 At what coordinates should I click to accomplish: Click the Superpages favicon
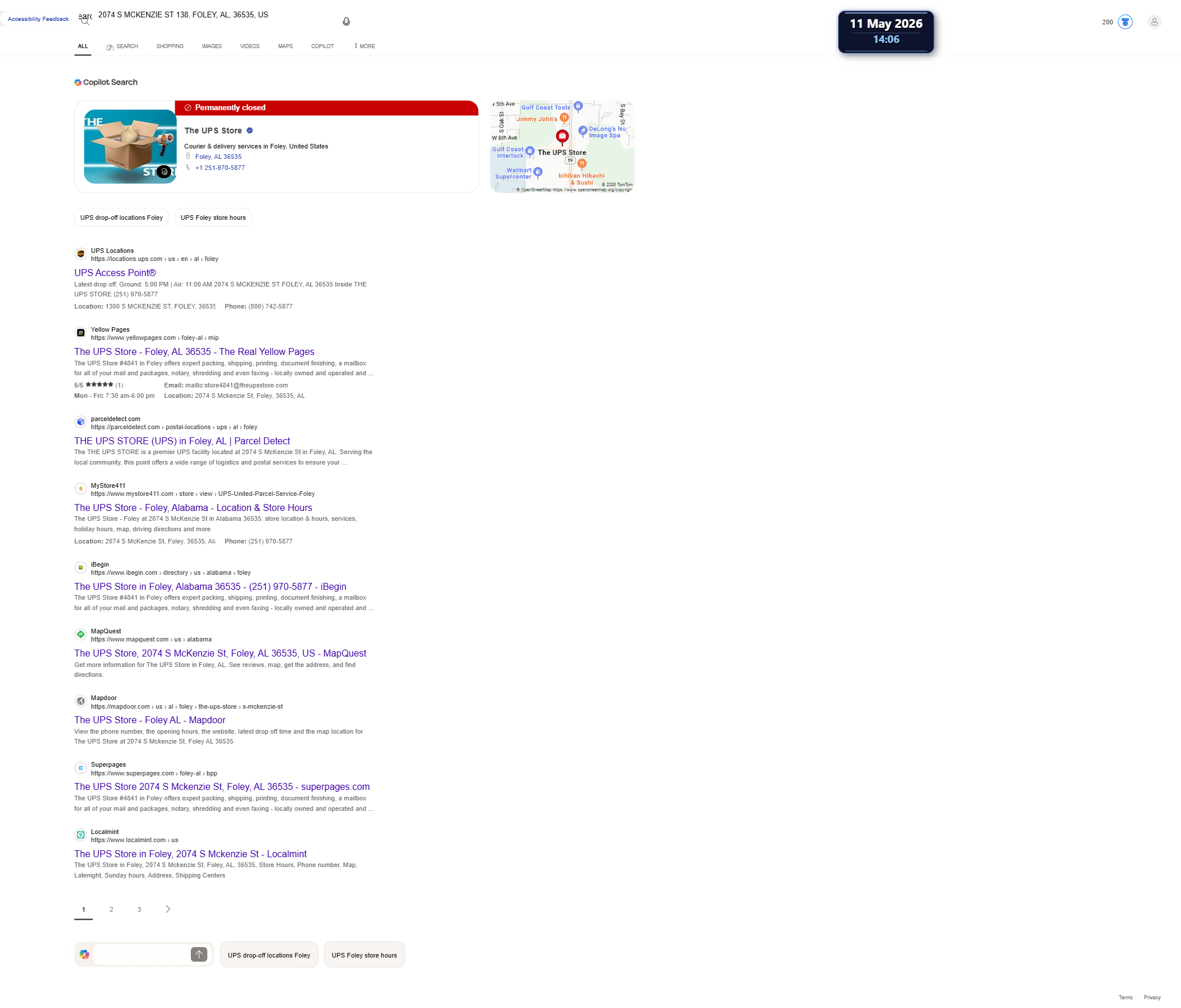[81, 768]
